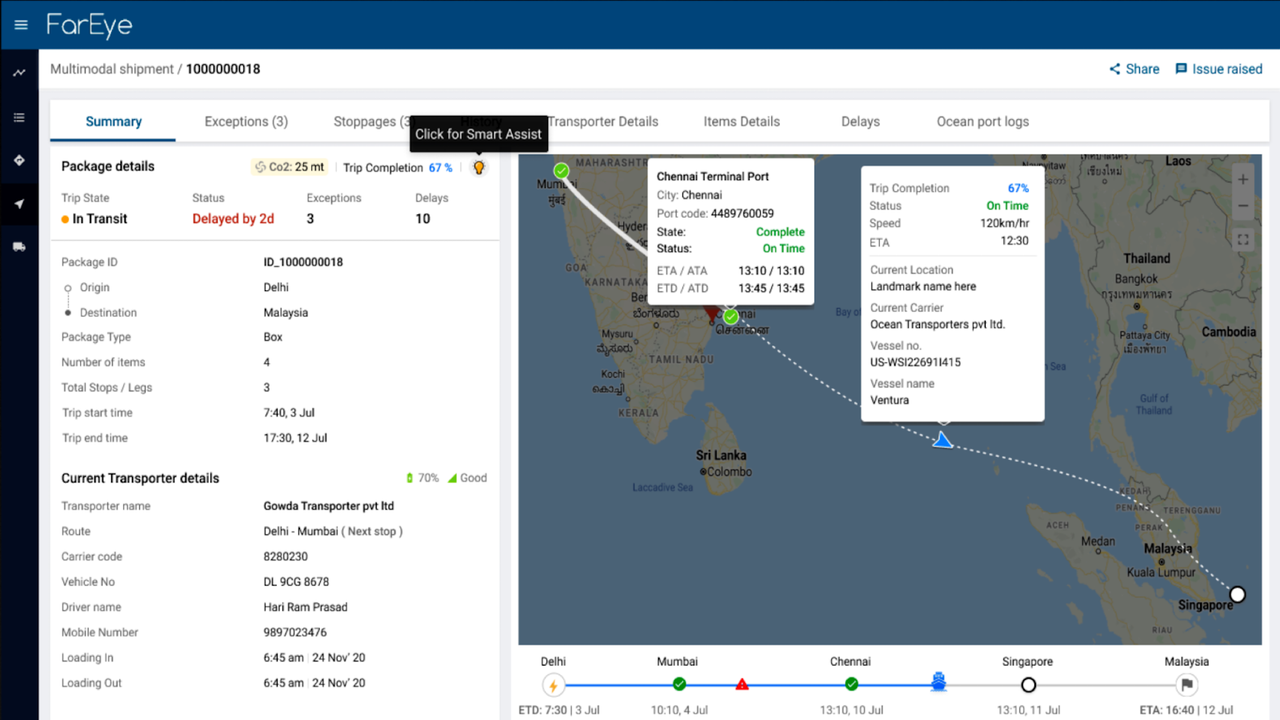Switch to the Summary tab
Viewport: 1280px width, 720px height.
click(113, 121)
